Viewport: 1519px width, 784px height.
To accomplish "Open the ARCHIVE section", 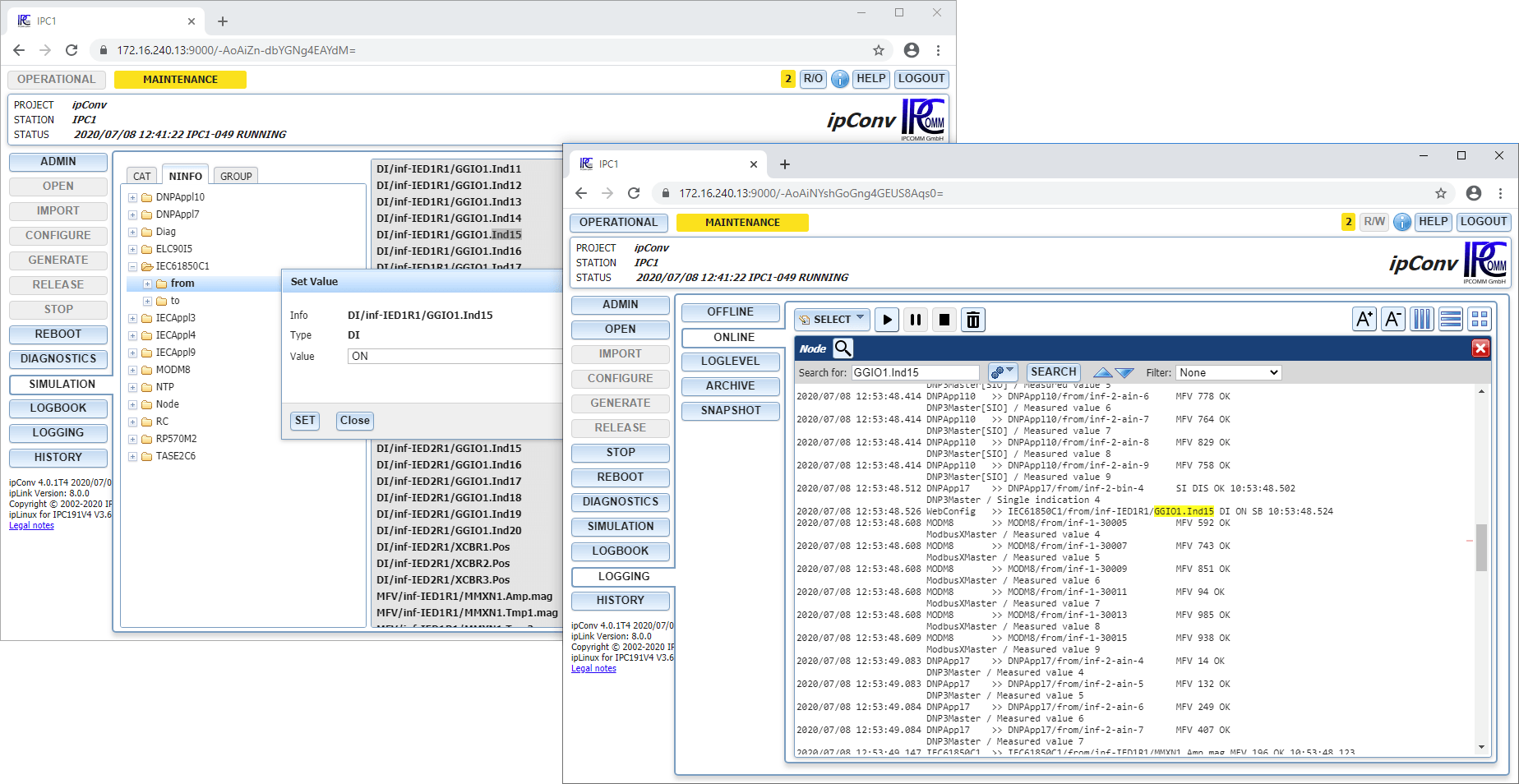I will pos(730,386).
